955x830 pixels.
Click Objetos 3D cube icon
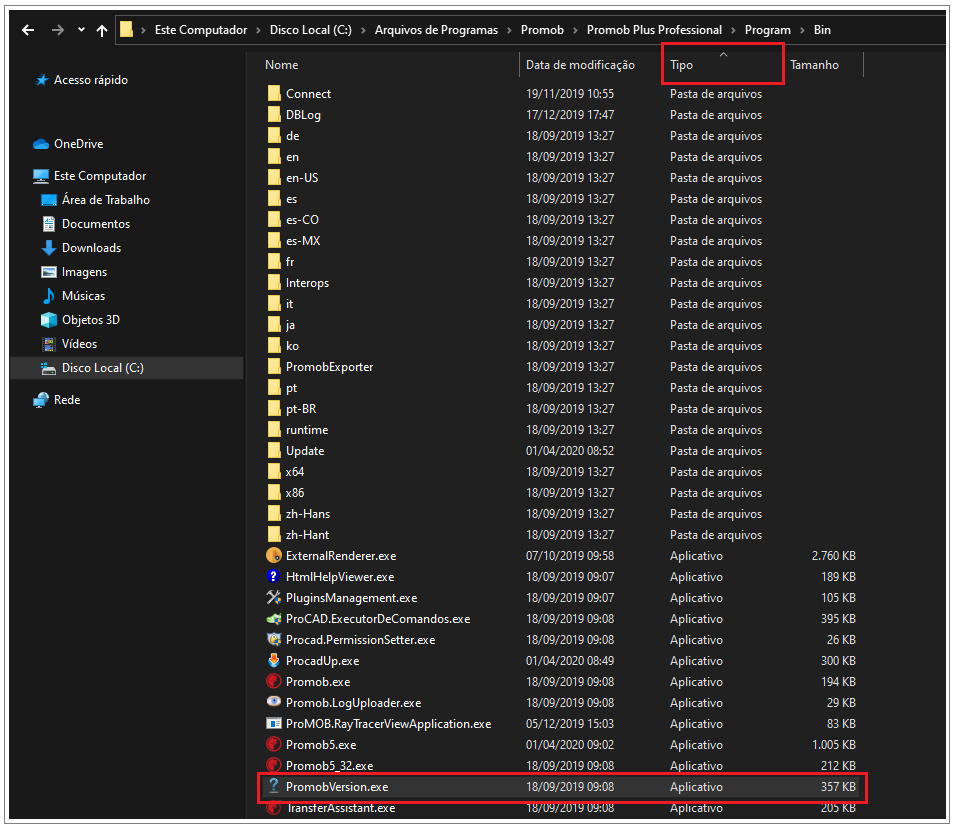pos(49,320)
